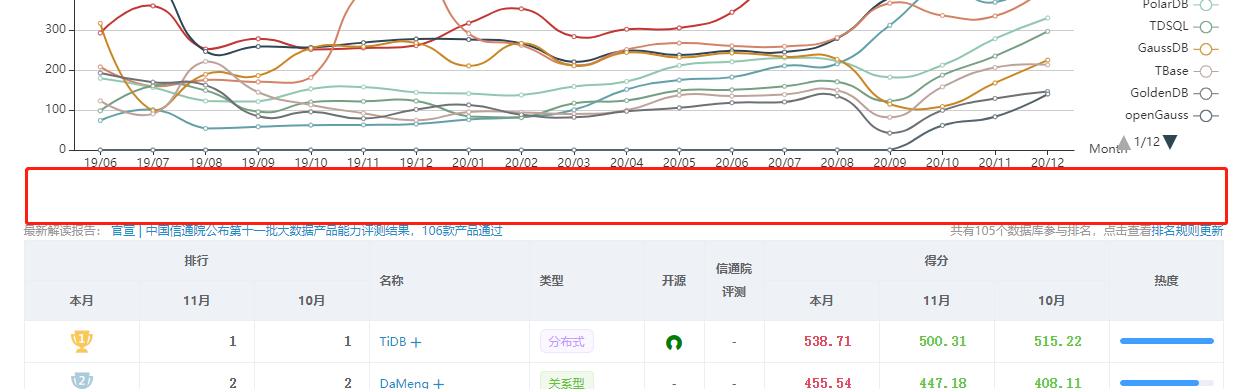Click TiDB's October score 515.22
This screenshot has width=1247, height=389.
coord(1058,341)
